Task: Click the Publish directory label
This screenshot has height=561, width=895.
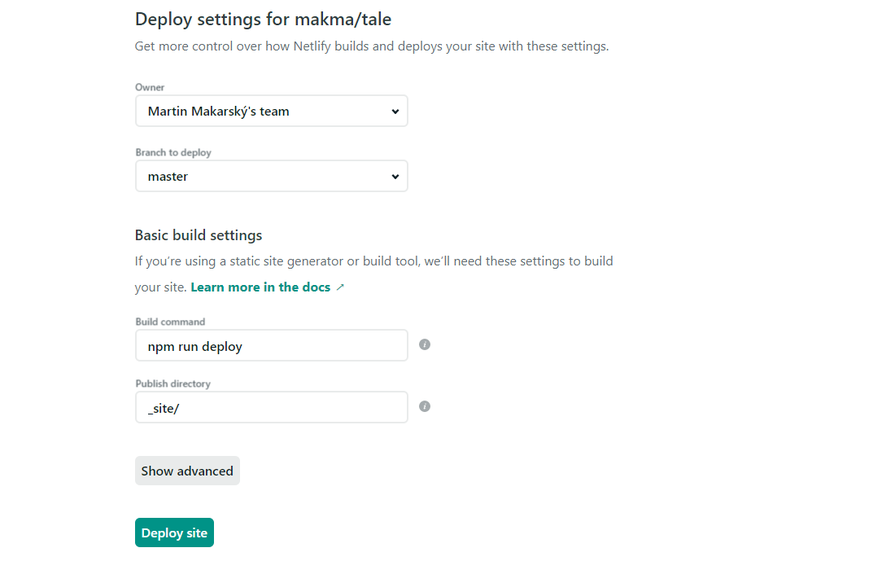Action: [173, 384]
